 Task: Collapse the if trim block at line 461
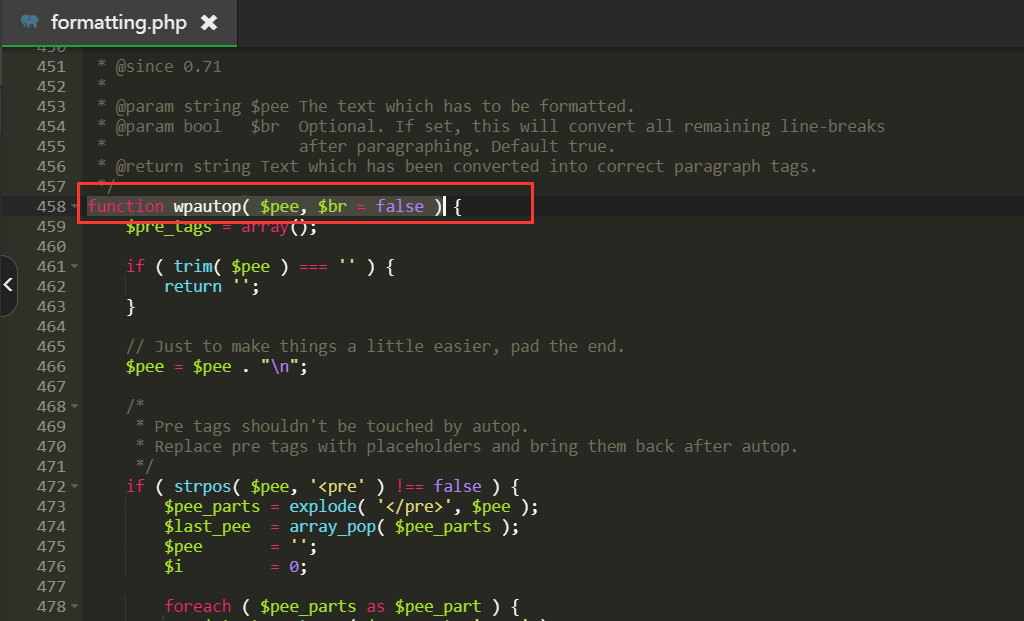(x=75, y=267)
